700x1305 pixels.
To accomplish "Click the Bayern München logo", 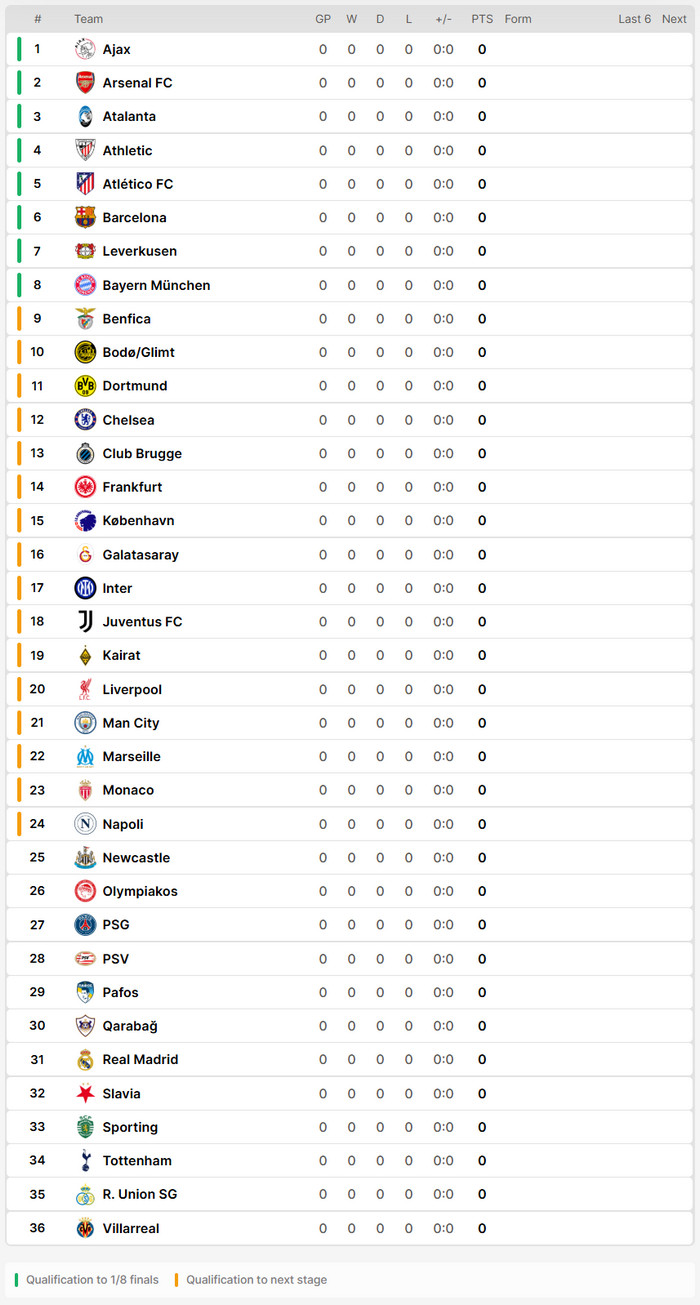I will (x=85, y=285).
